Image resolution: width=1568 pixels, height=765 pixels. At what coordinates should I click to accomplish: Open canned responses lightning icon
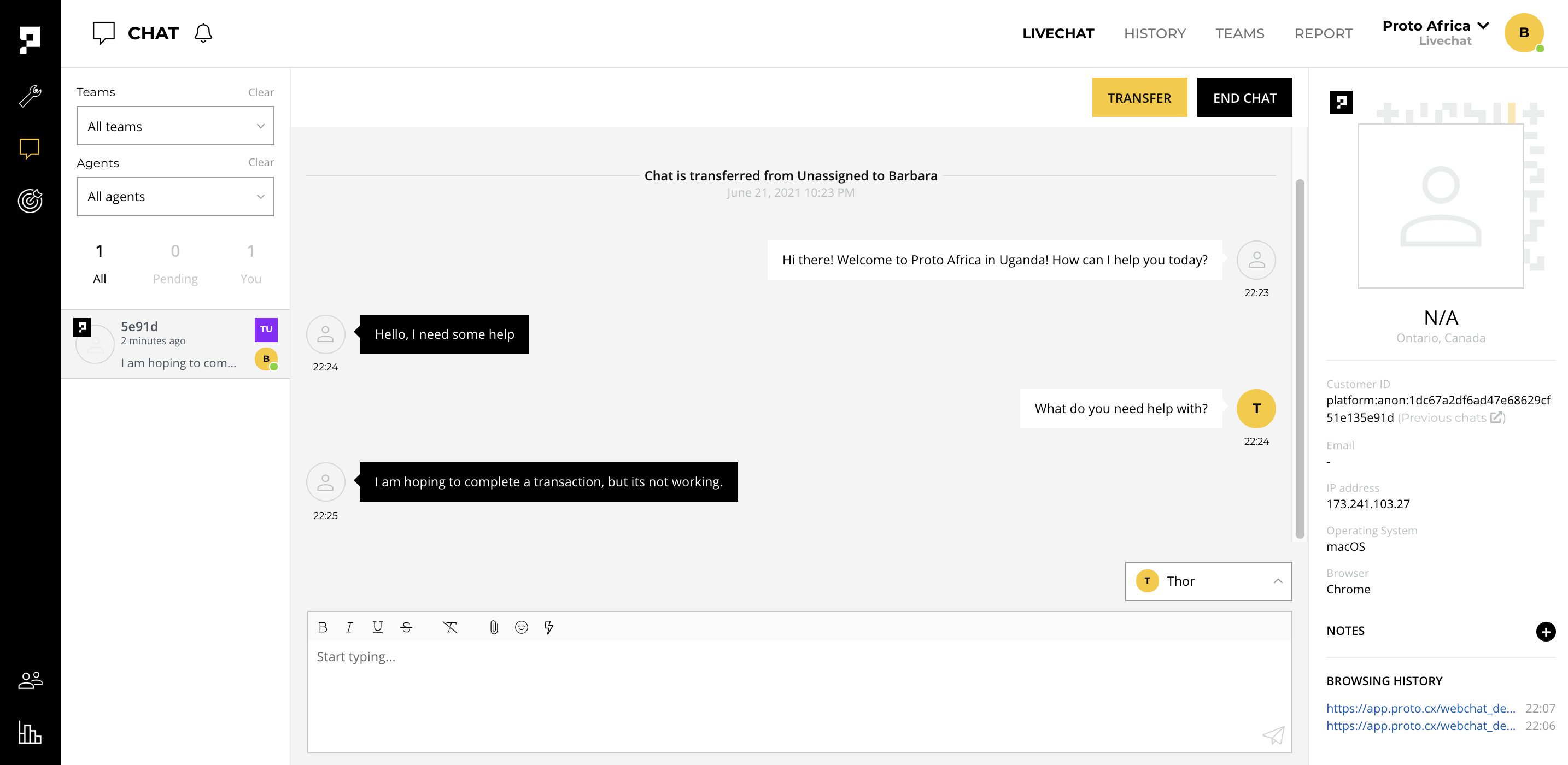pos(548,627)
